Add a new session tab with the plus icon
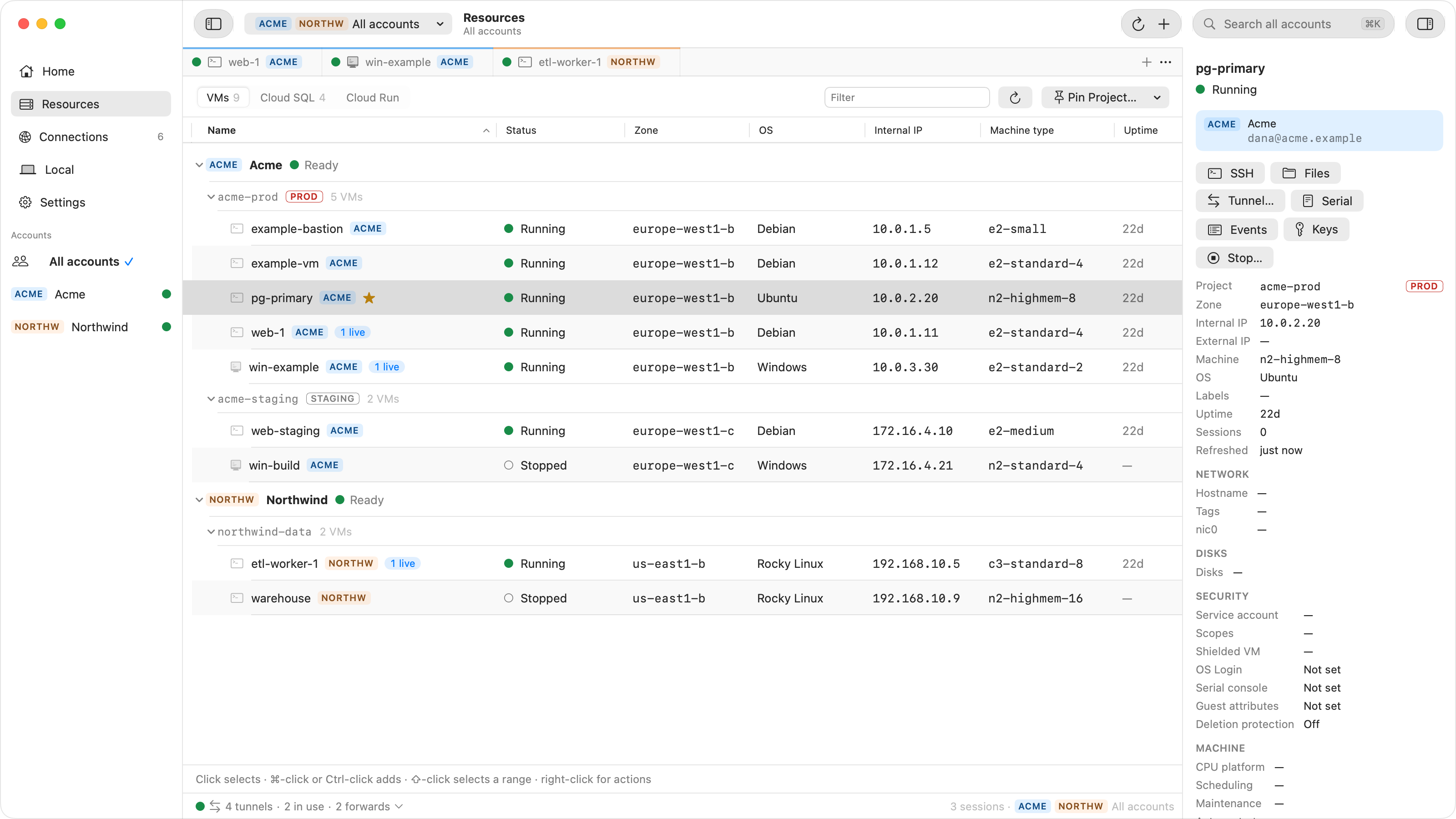1456x819 pixels. (1146, 62)
